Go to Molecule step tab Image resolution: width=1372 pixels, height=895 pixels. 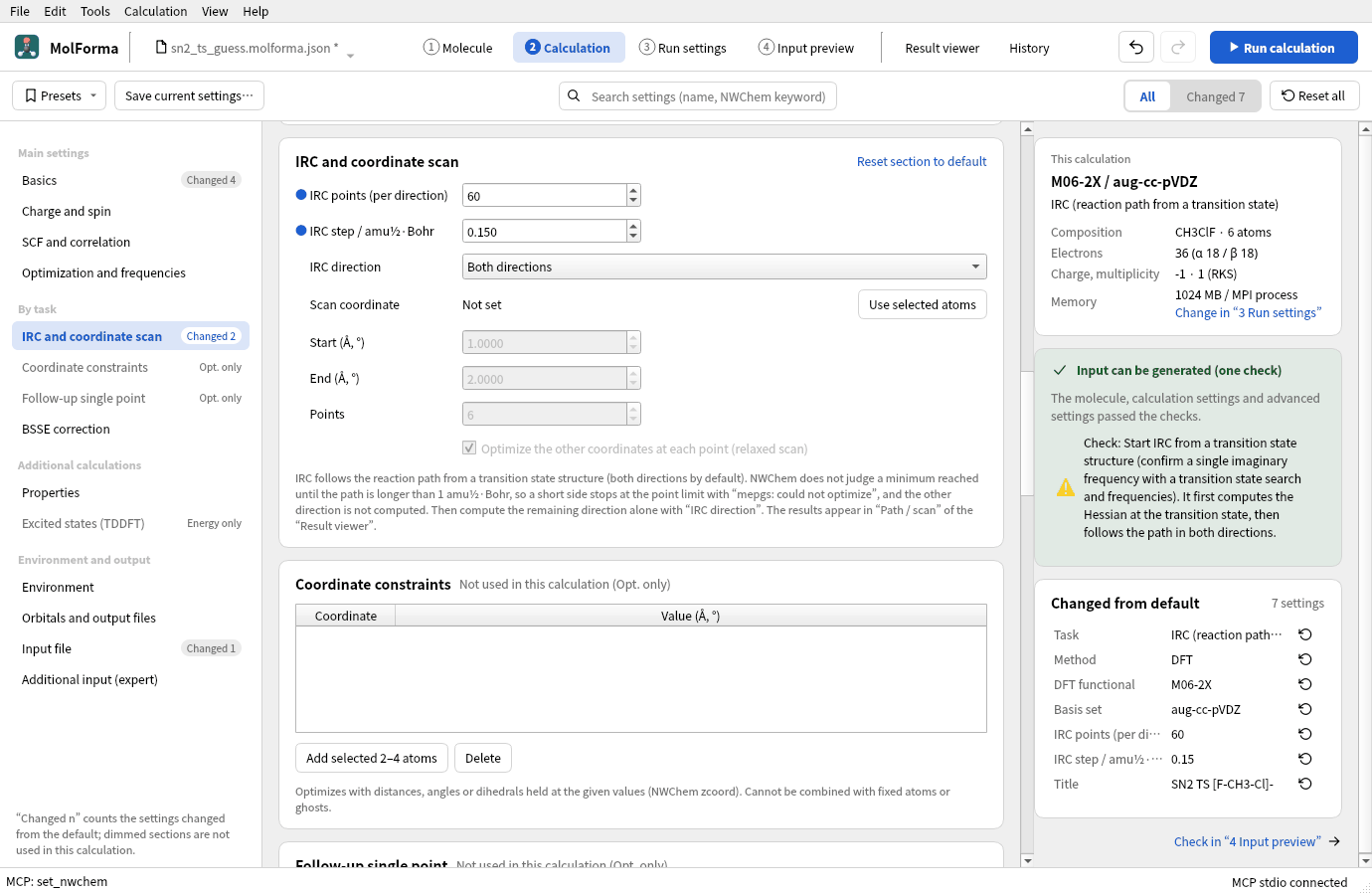coord(457,47)
